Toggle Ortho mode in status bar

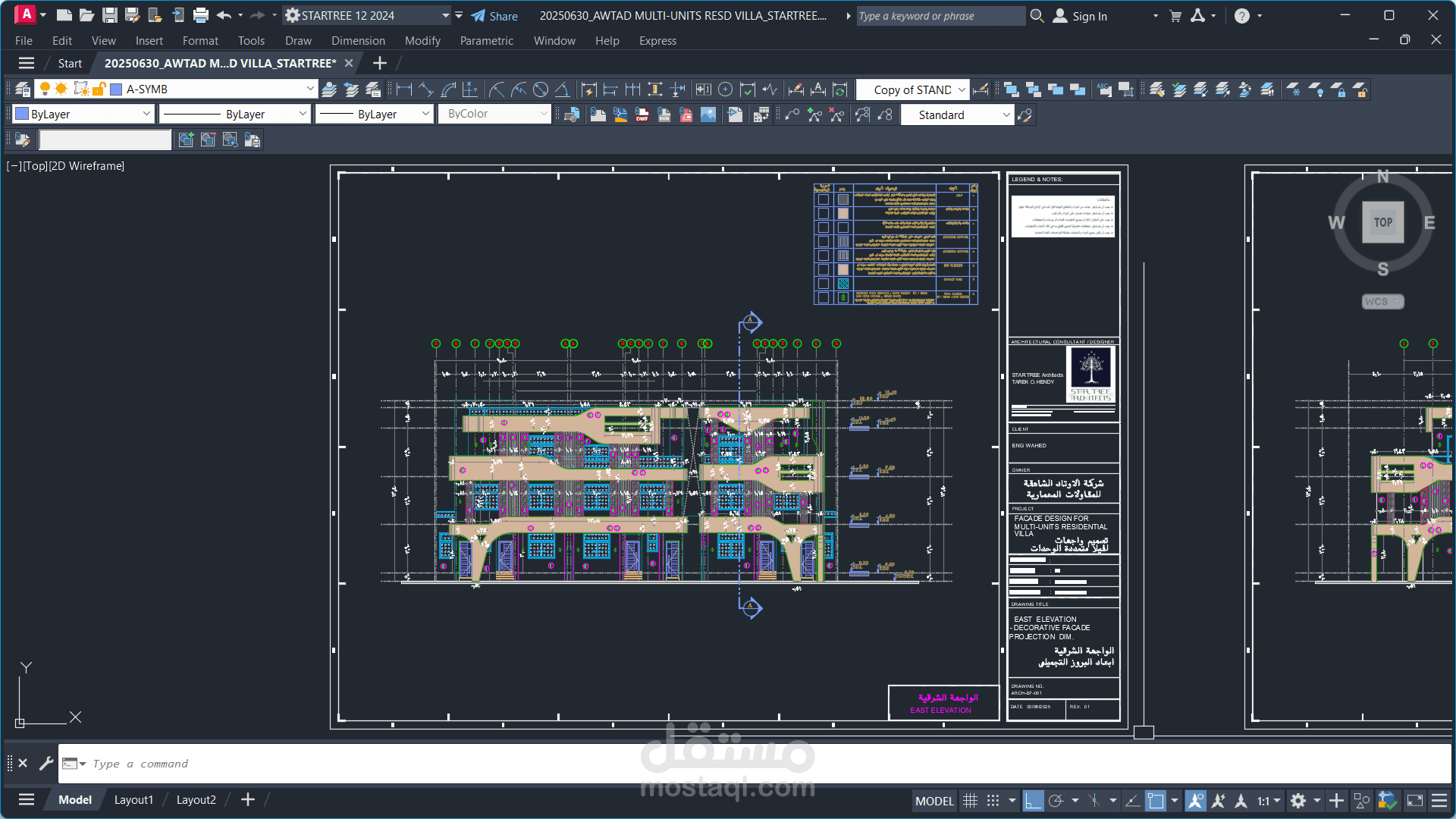(x=1033, y=801)
